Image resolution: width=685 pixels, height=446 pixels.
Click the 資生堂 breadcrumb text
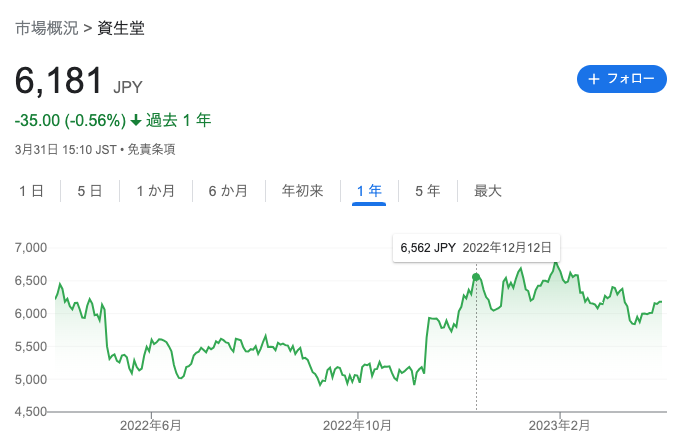(121, 28)
